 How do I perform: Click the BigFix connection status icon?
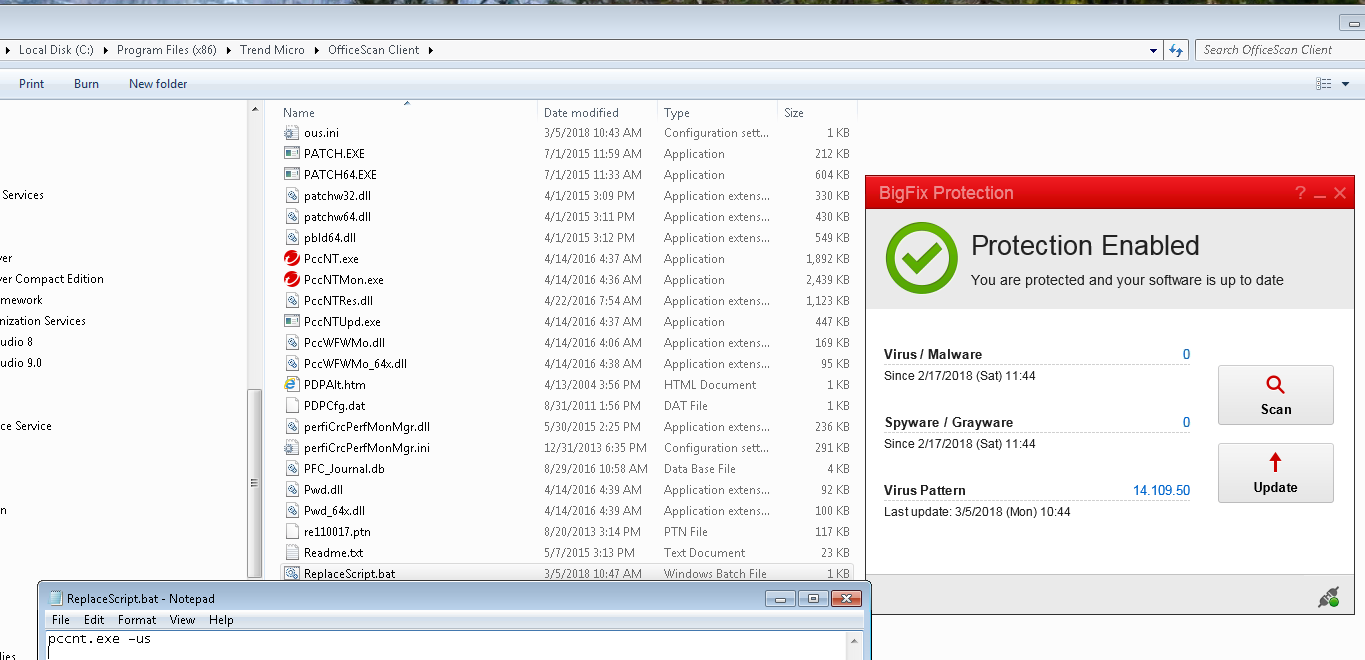pos(1328,598)
